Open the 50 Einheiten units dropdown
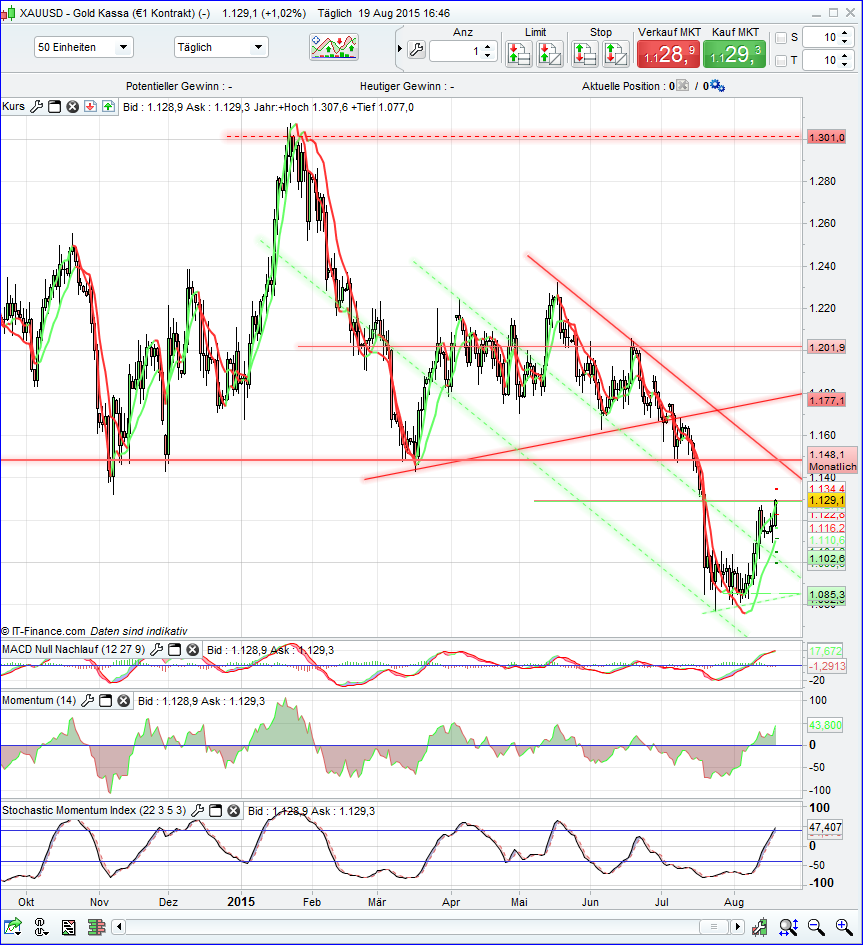This screenshot has width=863, height=945. [x=83, y=47]
